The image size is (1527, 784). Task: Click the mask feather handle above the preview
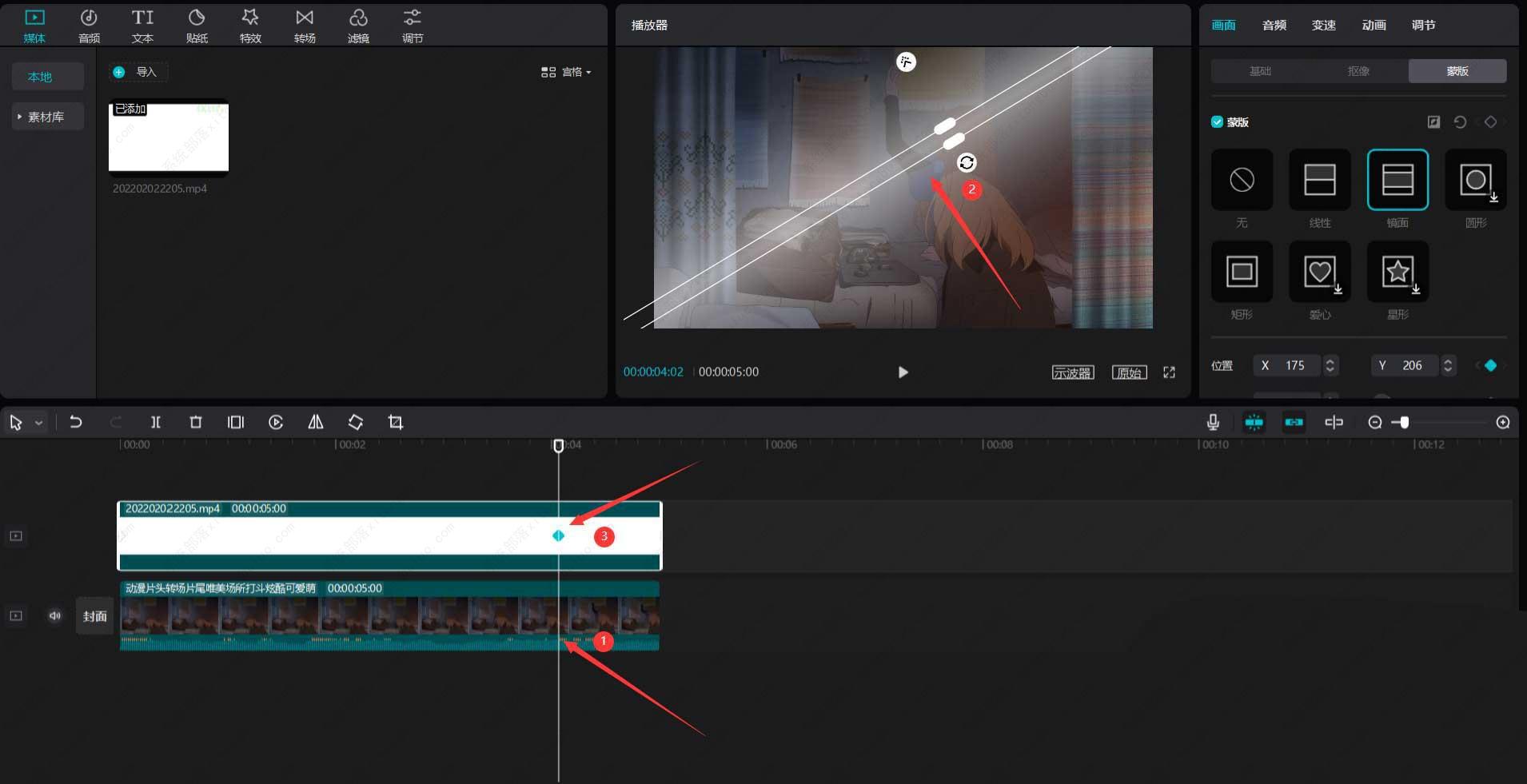(906, 62)
